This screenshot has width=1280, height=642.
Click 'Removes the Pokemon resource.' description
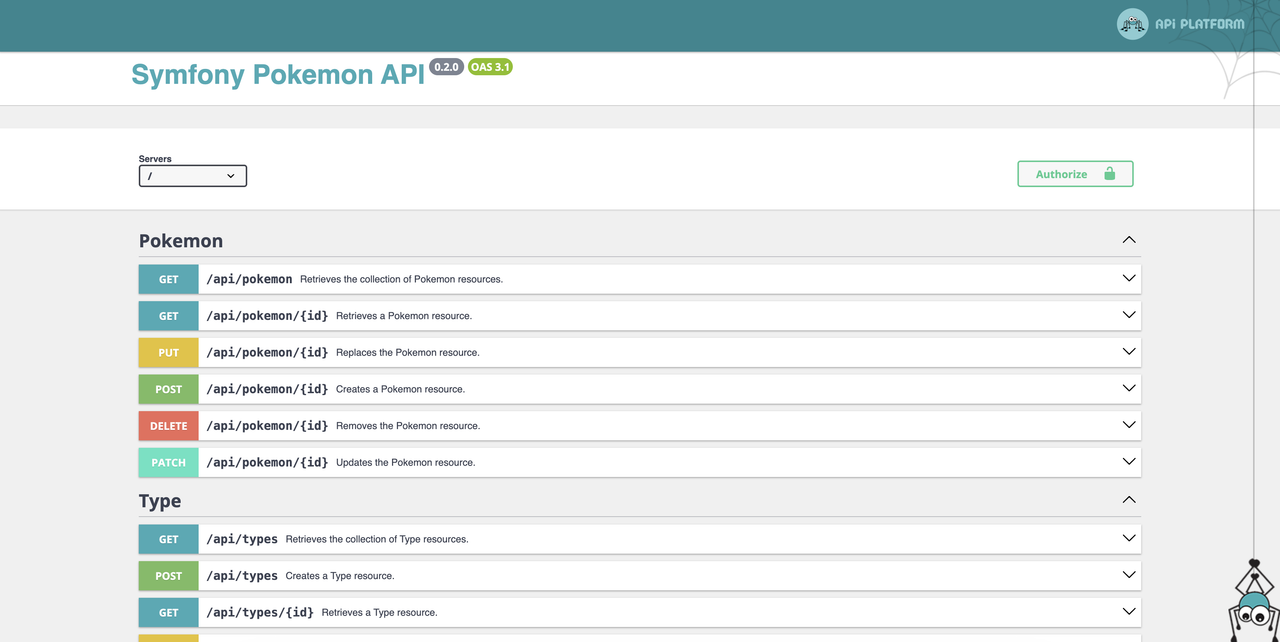(408, 426)
